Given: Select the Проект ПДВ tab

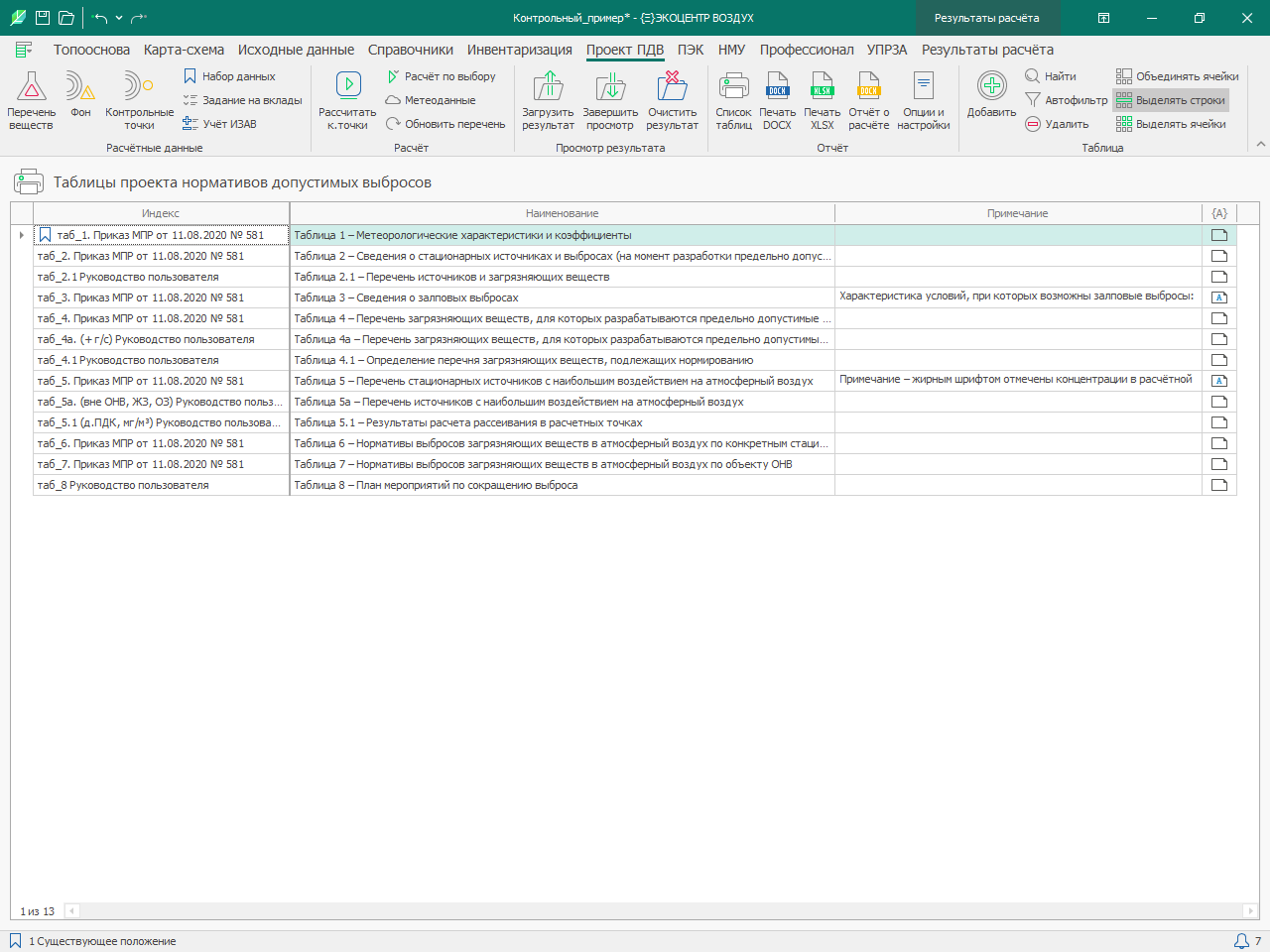Looking at the screenshot, I should (625, 50).
